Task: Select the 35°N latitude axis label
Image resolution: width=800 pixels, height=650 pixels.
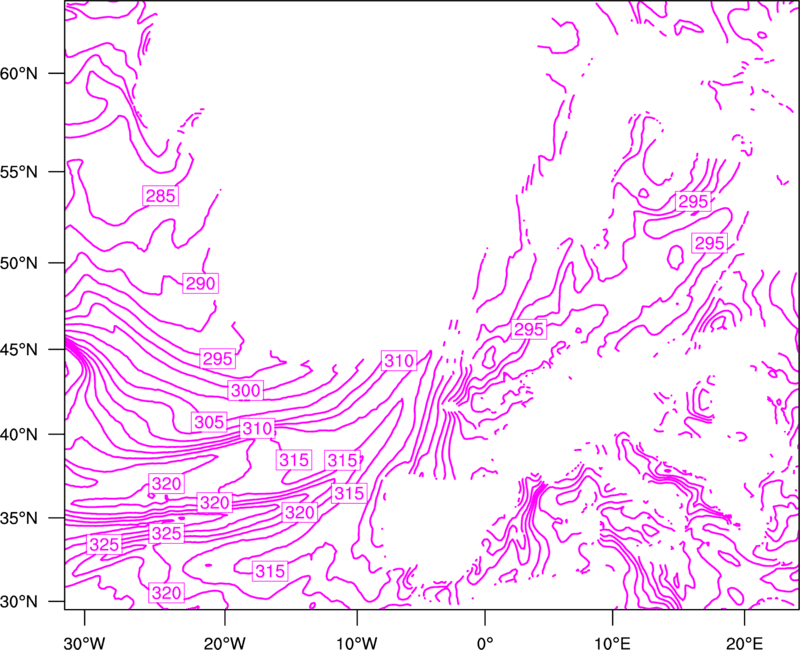Action: click(x=19, y=518)
